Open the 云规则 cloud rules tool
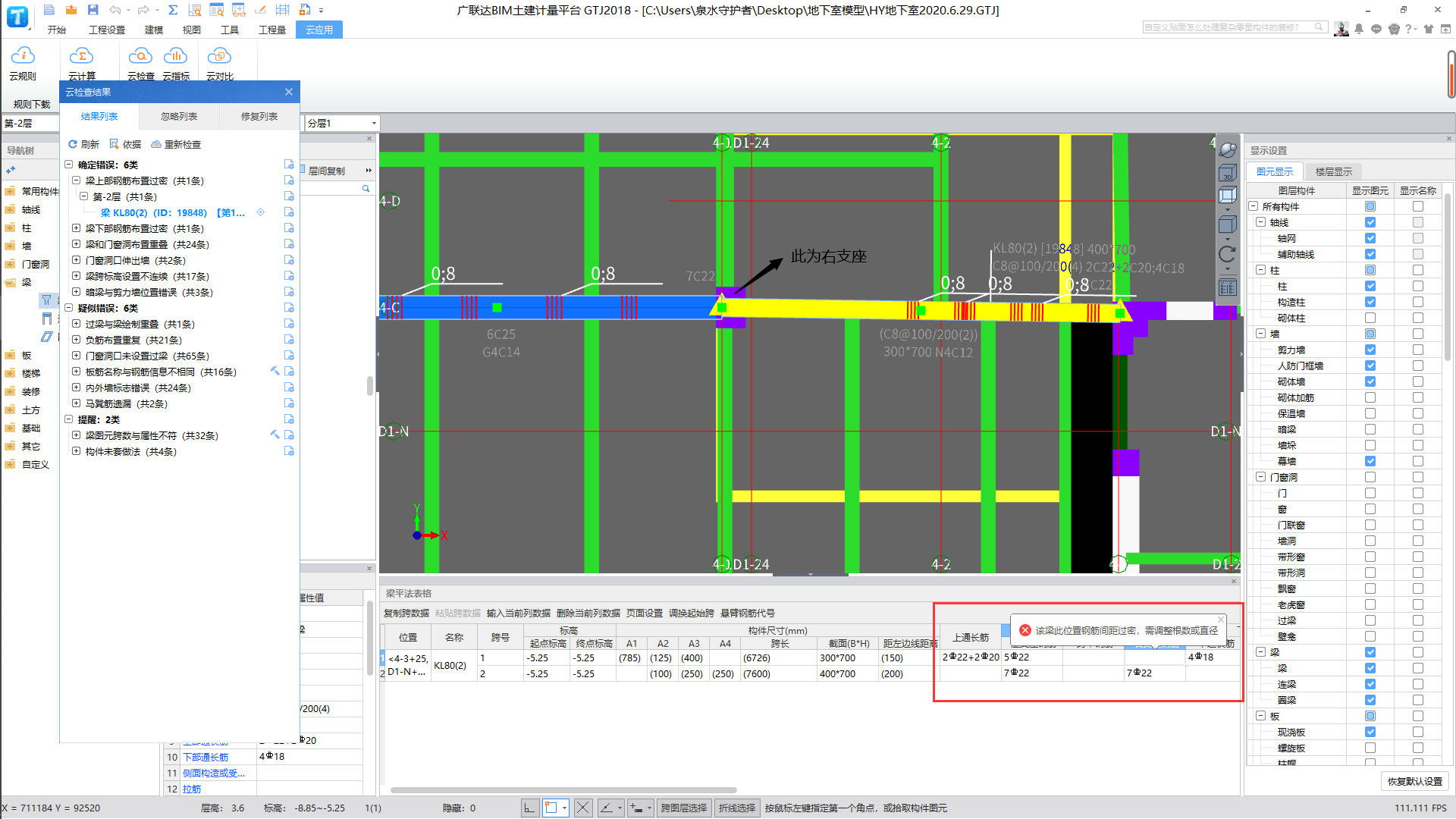Image resolution: width=1456 pixels, height=819 pixels. 23,64
